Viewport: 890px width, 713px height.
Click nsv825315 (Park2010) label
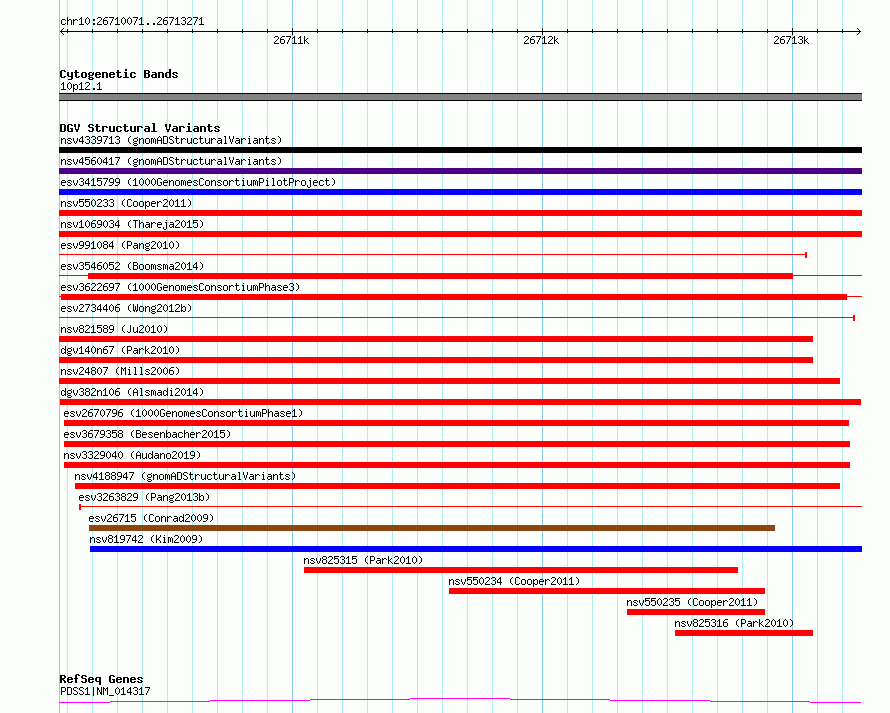pyautogui.click(x=363, y=560)
